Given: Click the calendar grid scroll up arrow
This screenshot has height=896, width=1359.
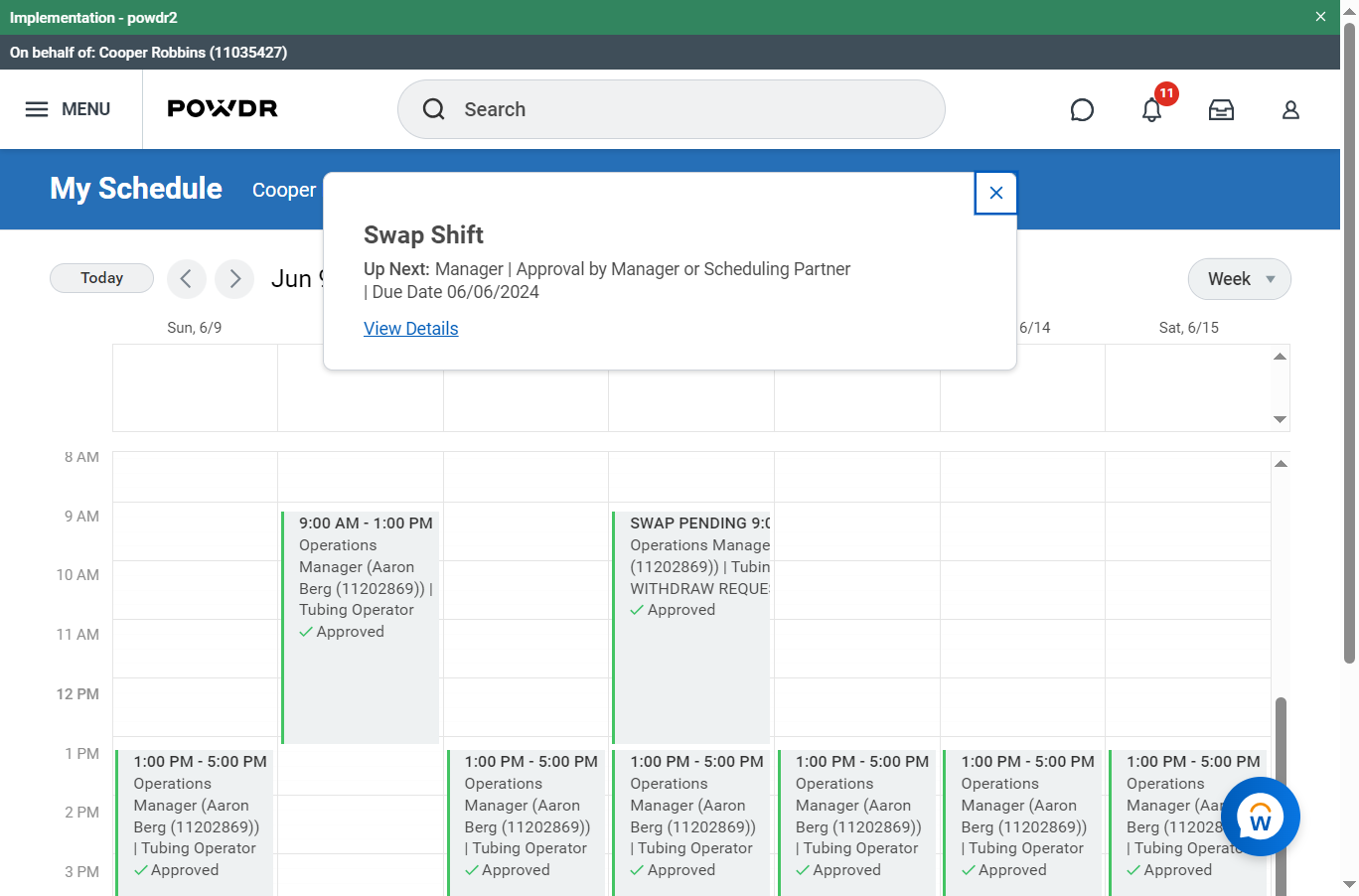Looking at the screenshot, I should coord(1281,463).
